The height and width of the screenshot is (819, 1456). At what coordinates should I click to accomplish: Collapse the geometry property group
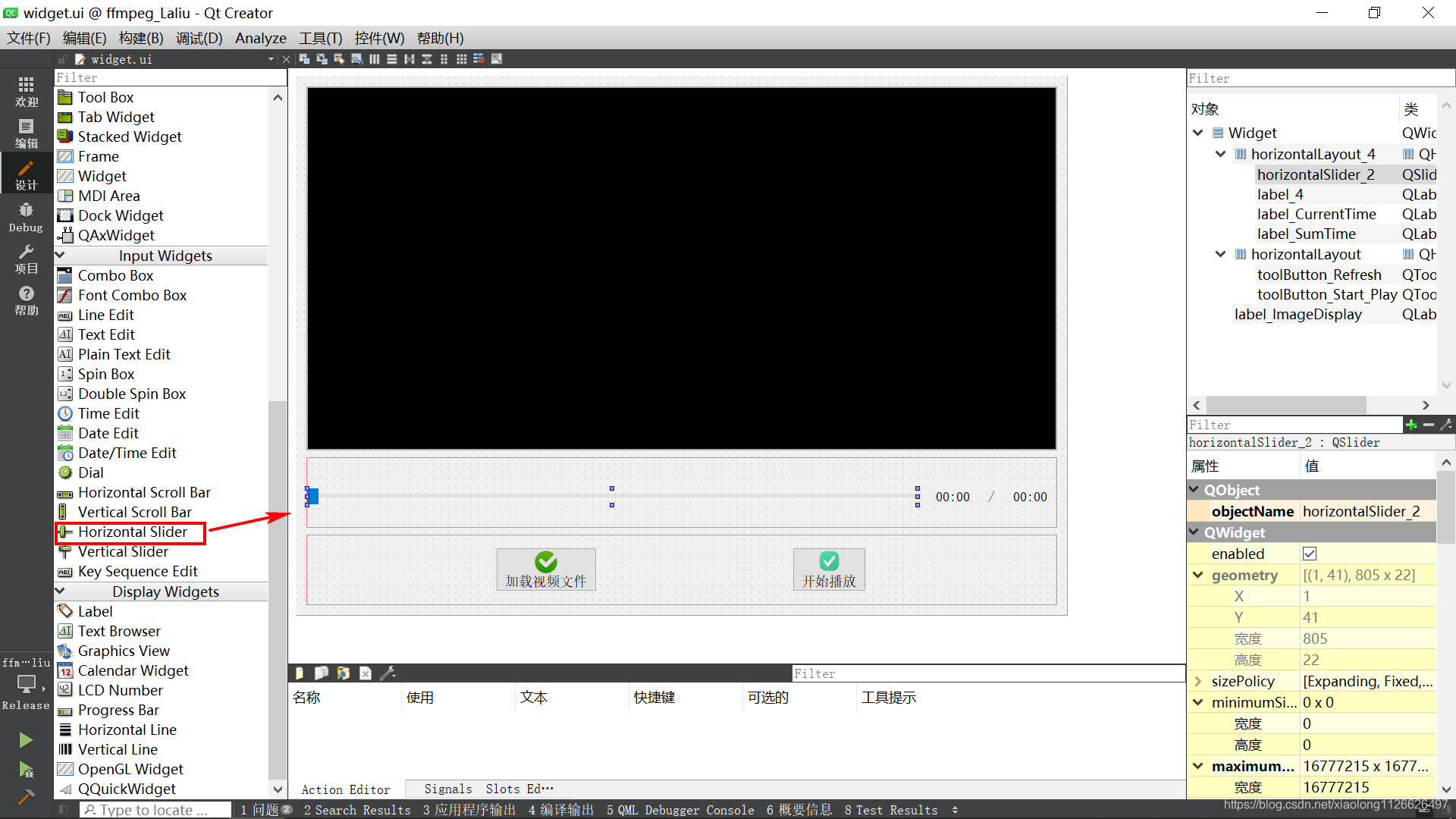[x=1198, y=575]
